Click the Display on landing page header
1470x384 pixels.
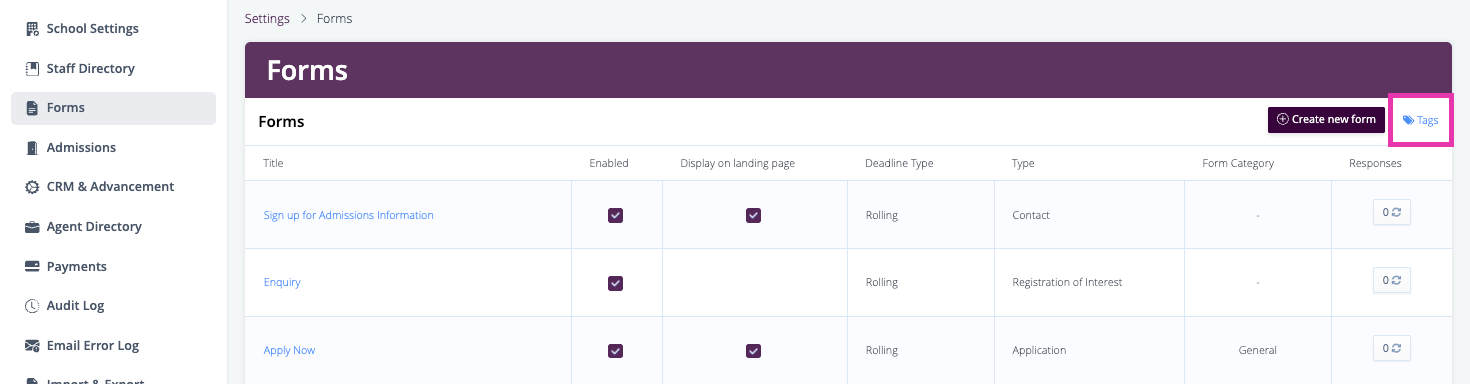738,163
